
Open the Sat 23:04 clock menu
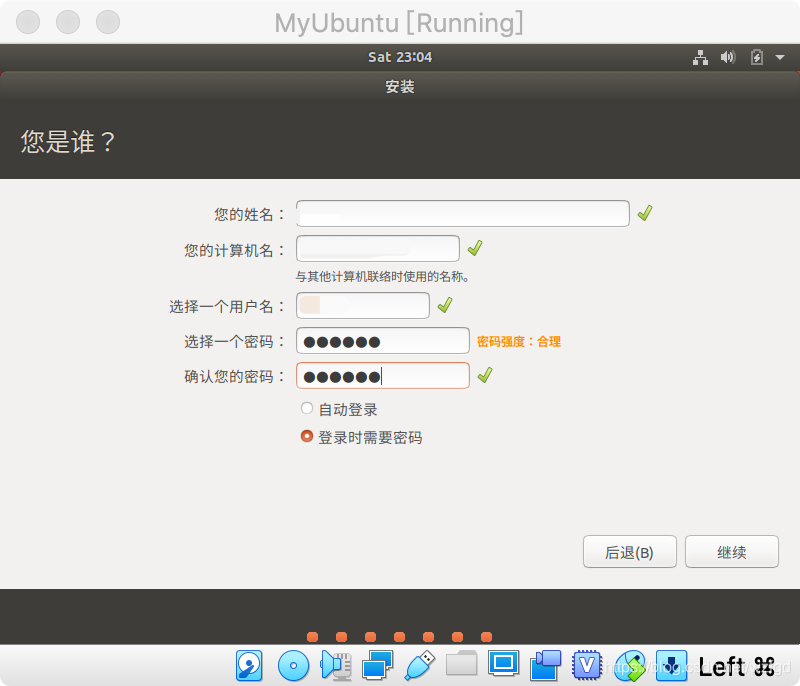(x=400, y=57)
